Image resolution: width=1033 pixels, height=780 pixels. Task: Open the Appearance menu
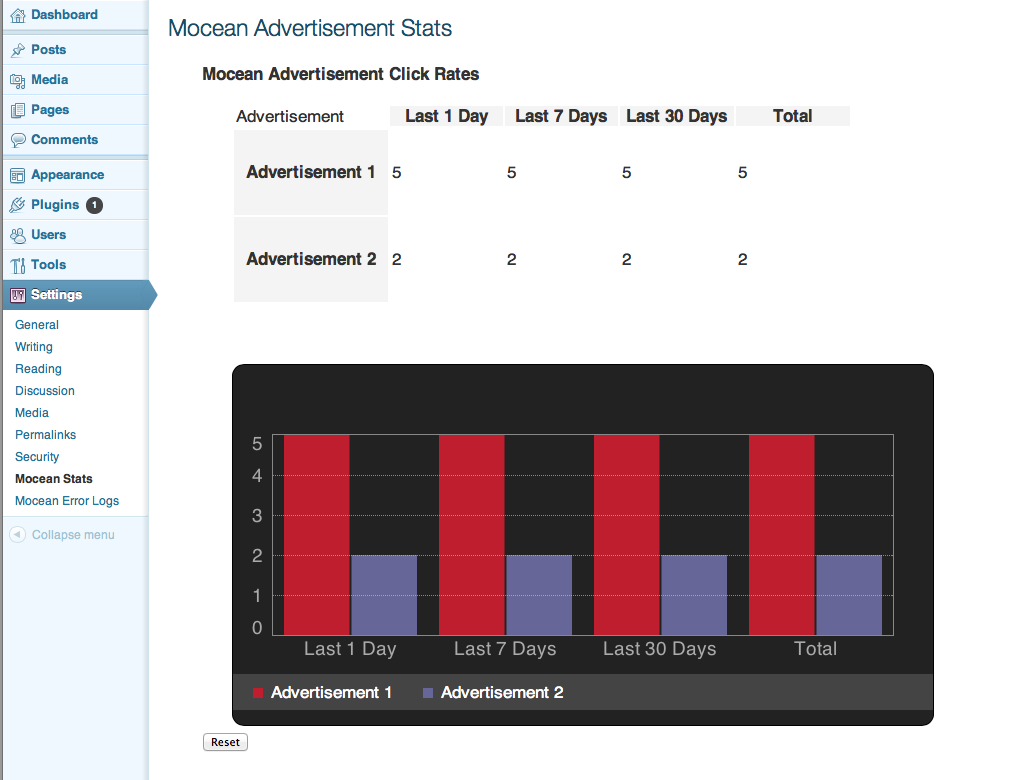[x=67, y=175]
